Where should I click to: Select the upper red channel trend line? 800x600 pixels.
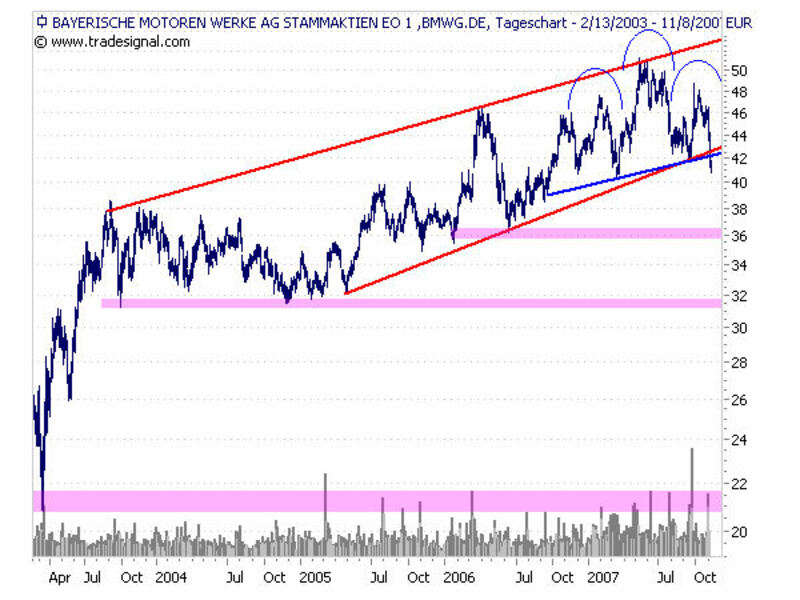click(400, 130)
